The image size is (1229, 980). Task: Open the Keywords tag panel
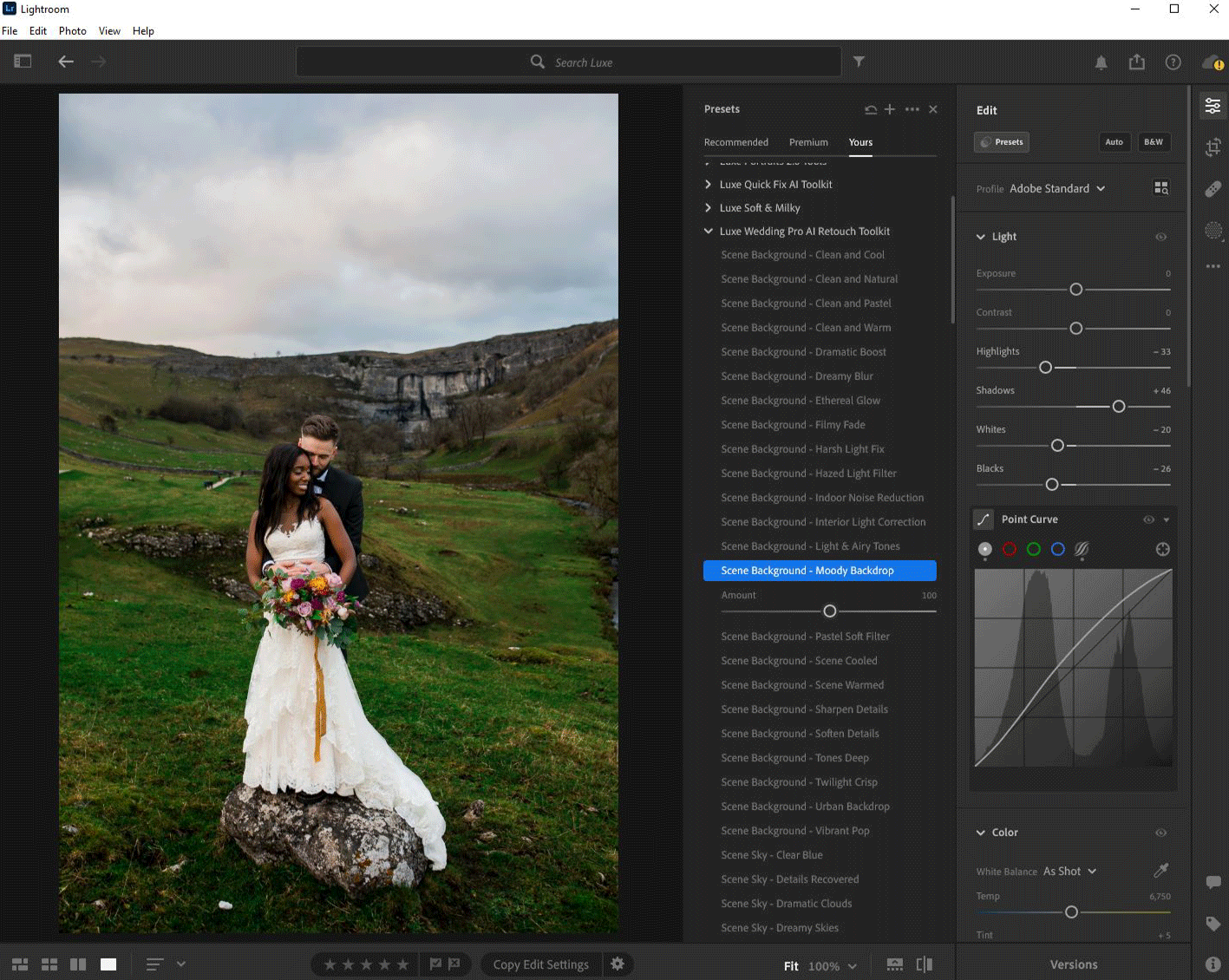click(x=1213, y=924)
